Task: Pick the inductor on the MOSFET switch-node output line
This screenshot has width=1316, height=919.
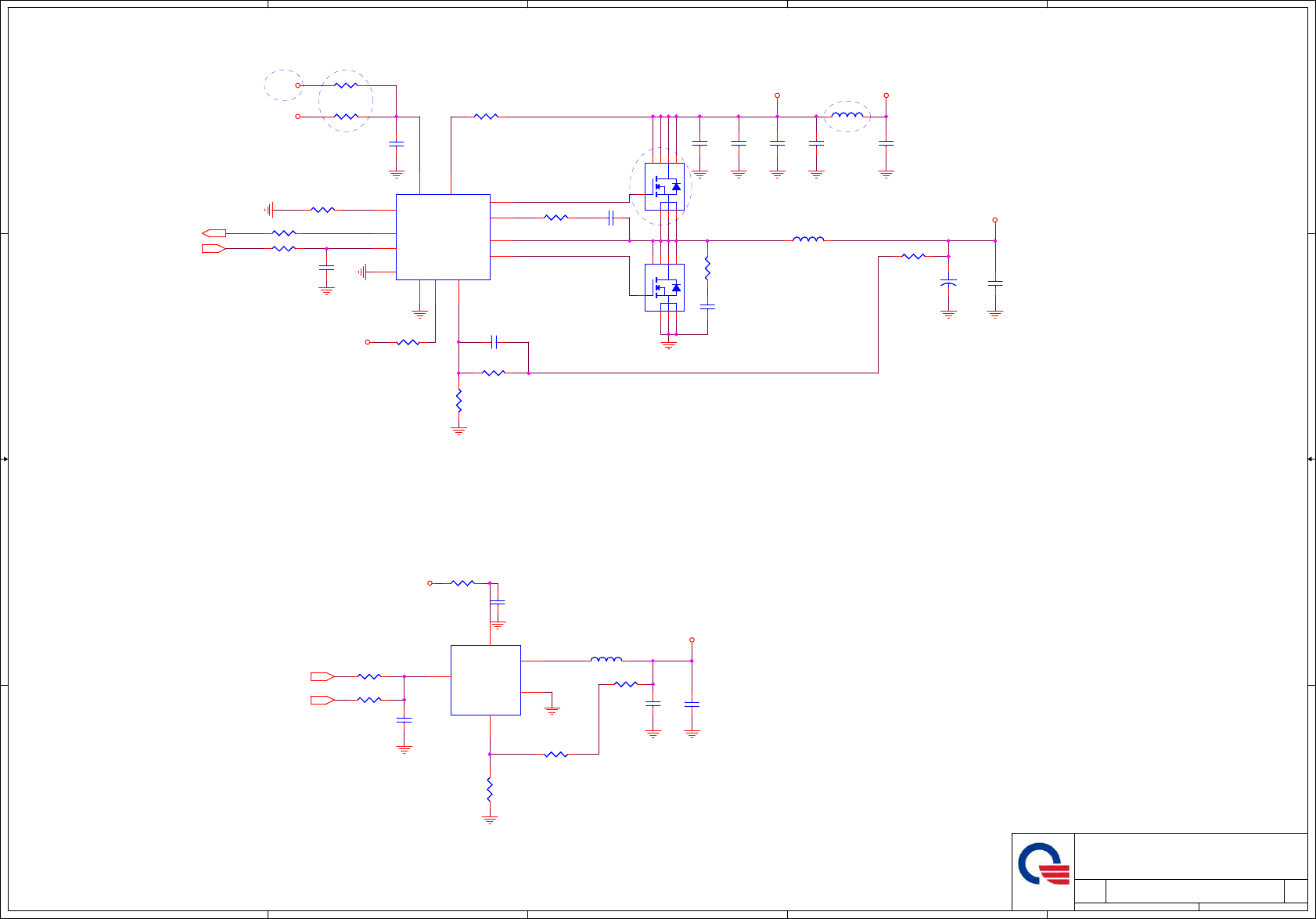Action: [808, 240]
